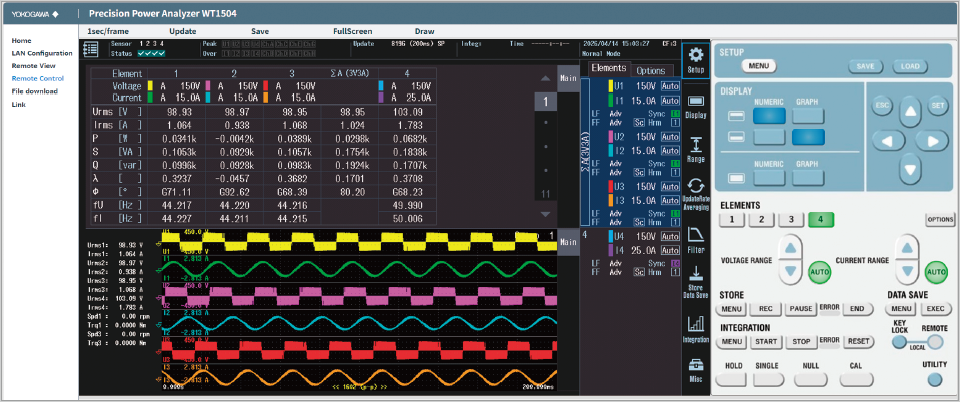Viewport: 960px width, 402px height.
Task: Open the Display side menu icon
Action: point(696,105)
